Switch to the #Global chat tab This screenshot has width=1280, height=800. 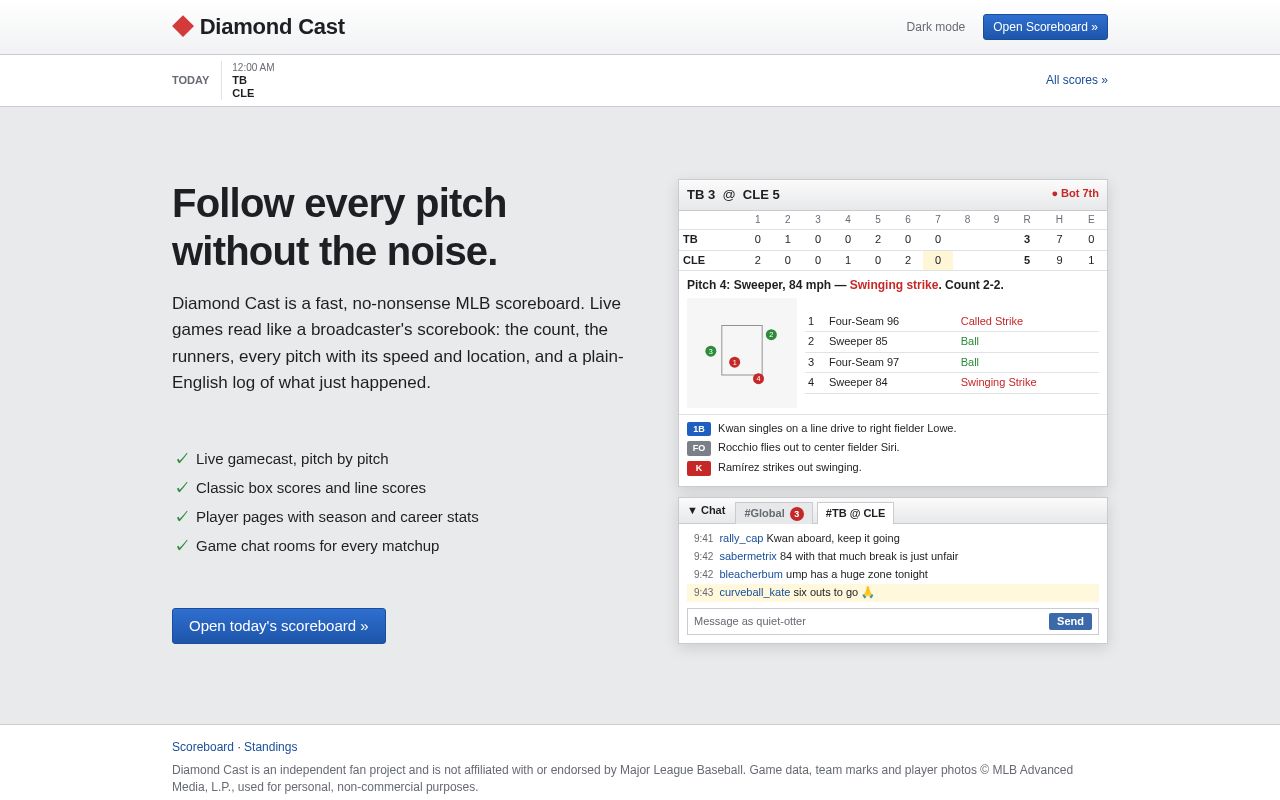(x=774, y=513)
